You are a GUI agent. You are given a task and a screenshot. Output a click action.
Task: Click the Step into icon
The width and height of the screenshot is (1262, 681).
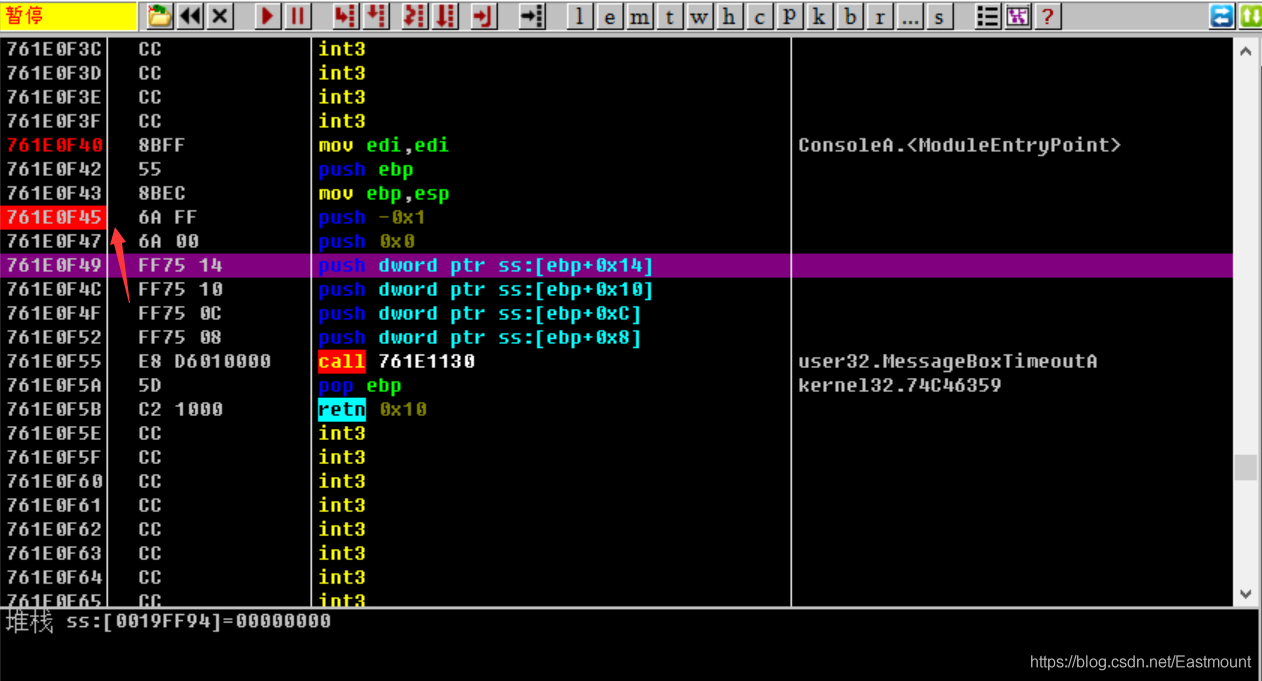click(345, 16)
